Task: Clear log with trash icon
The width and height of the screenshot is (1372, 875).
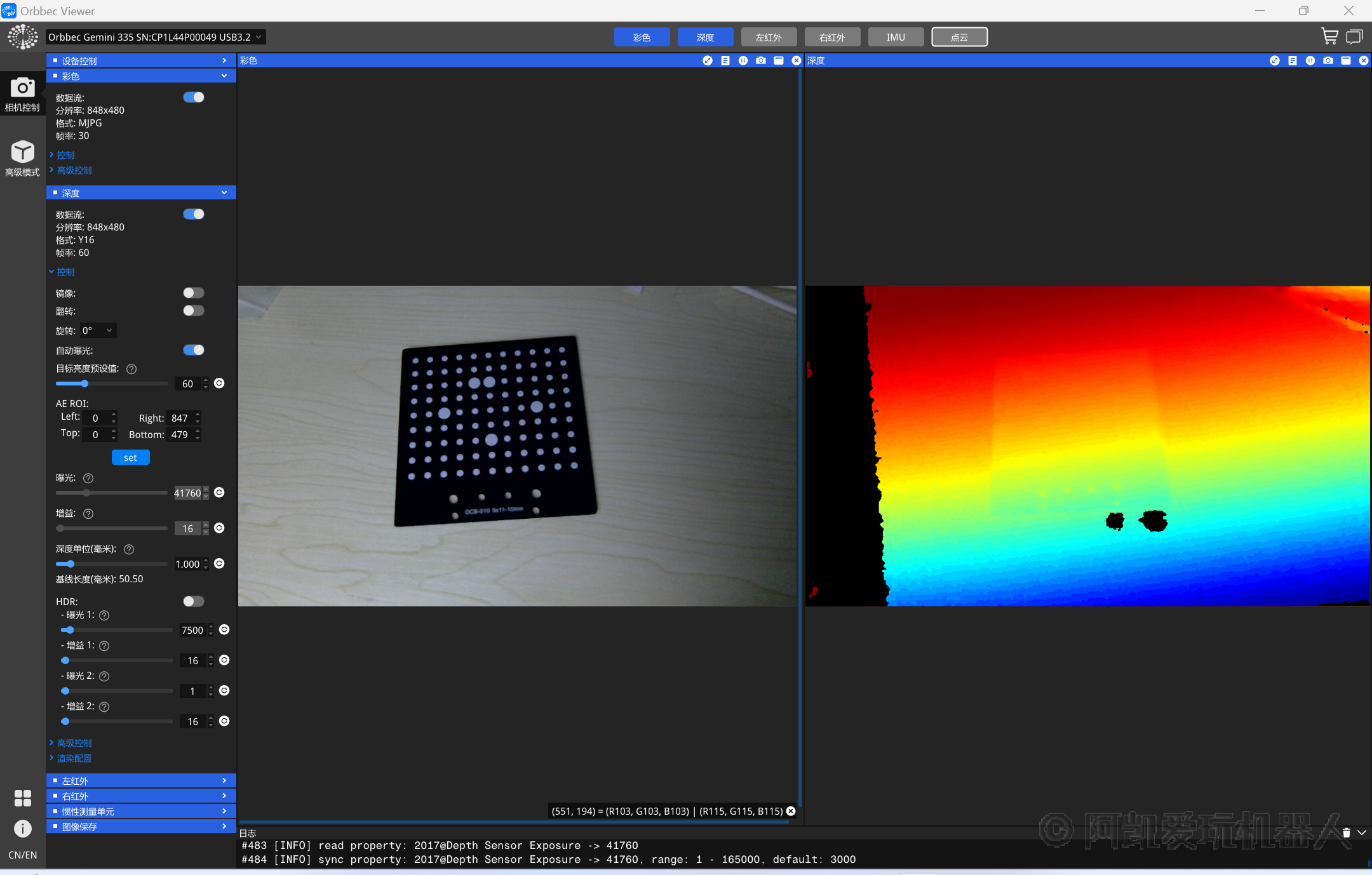Action: [1346, 832]
